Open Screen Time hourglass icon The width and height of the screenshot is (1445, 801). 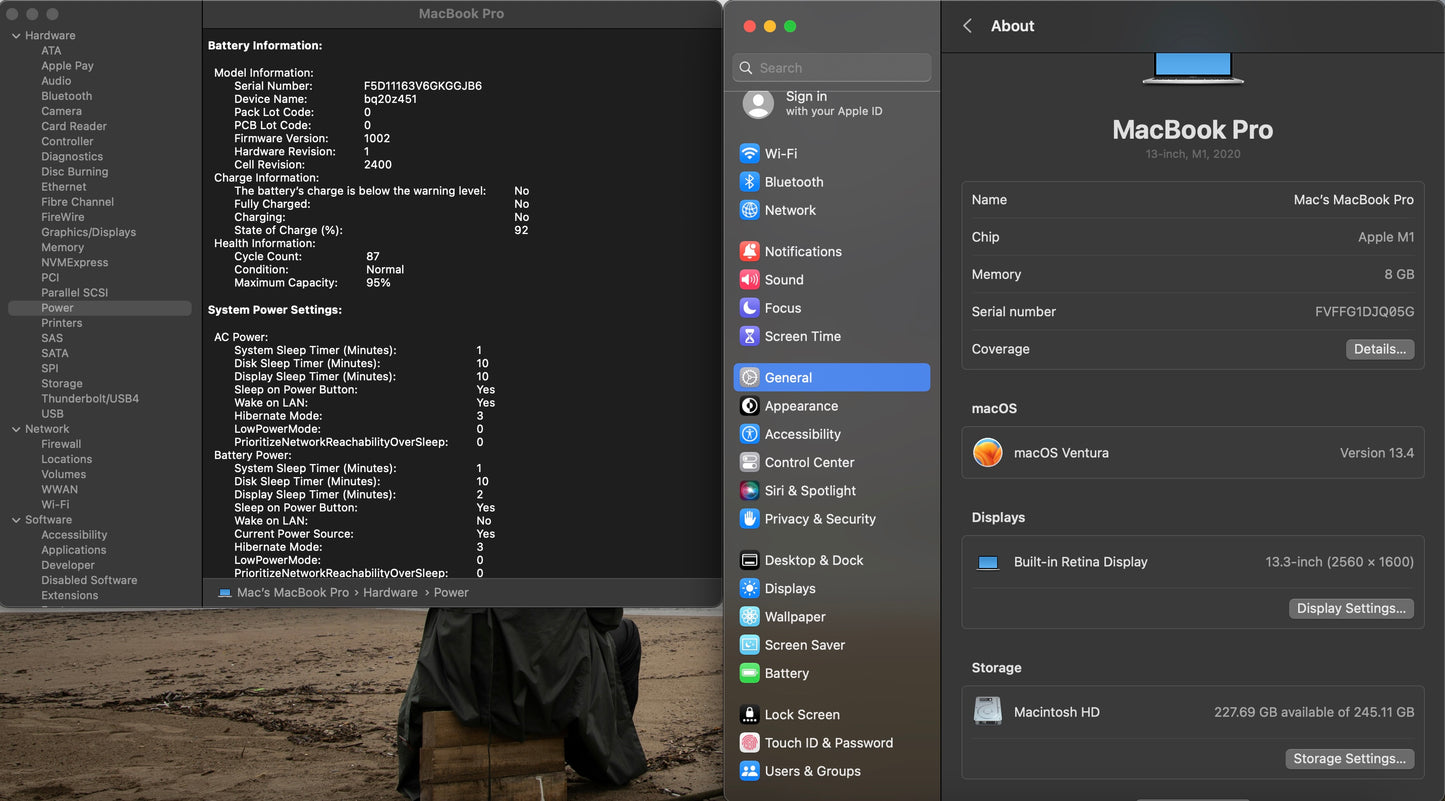click(x=749, y=337)
